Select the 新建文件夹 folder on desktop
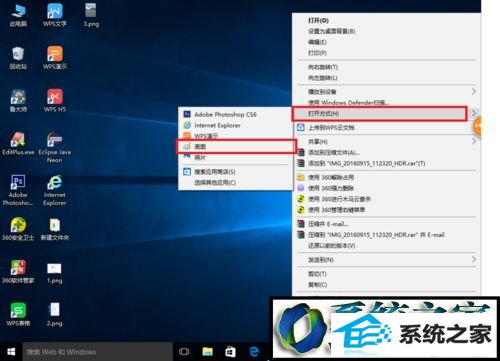Image resolution: width=500 pixels, height=361 pixels. pyautogui.click(x=55, y=229)
